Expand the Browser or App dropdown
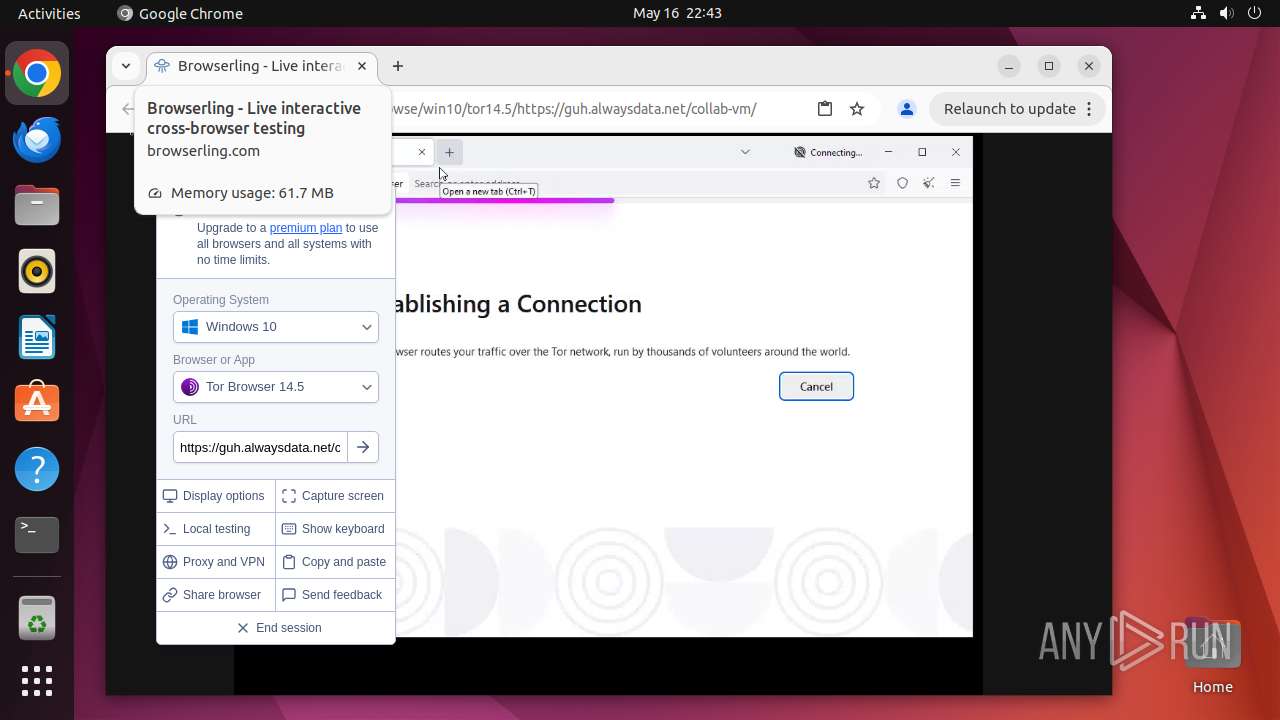The height and width of the screenshot is (720, 1280). [276, 387]
